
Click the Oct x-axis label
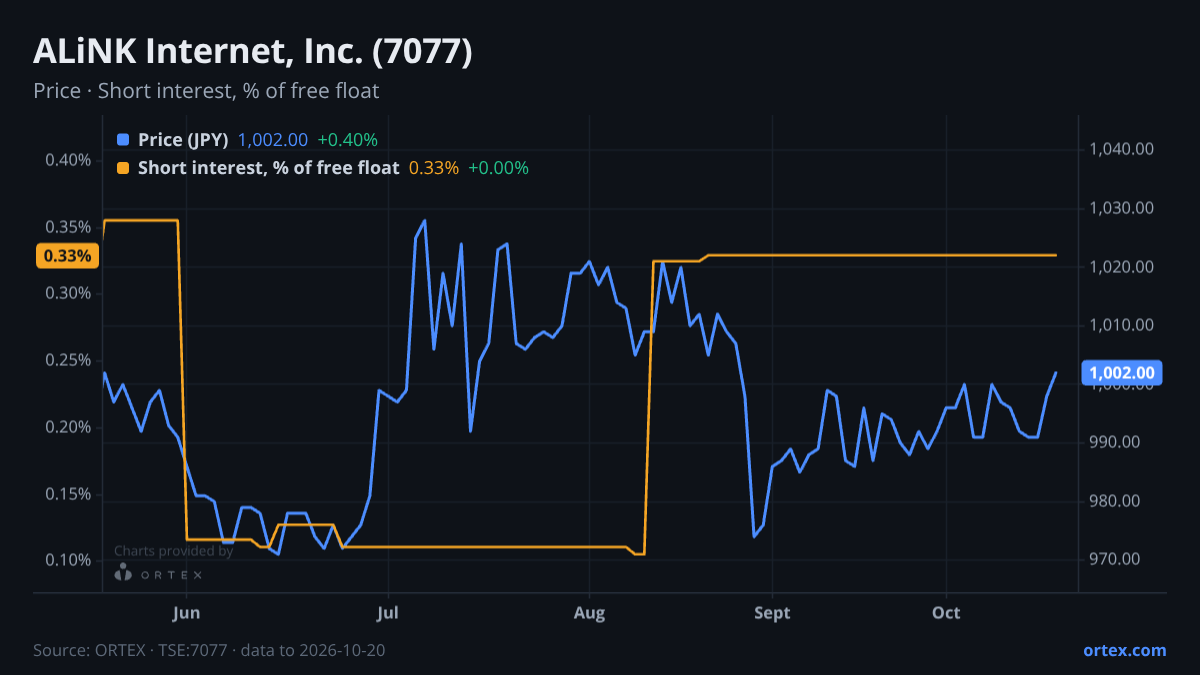coord(946,613)
